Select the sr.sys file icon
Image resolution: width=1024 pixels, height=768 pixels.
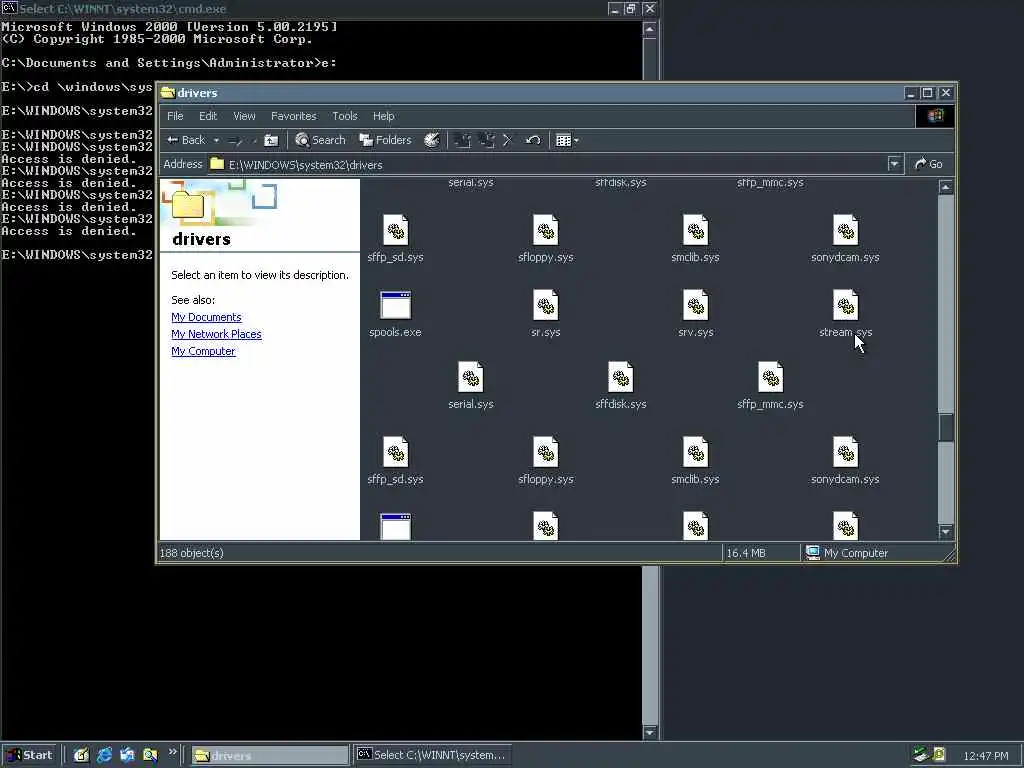[545, 305]
